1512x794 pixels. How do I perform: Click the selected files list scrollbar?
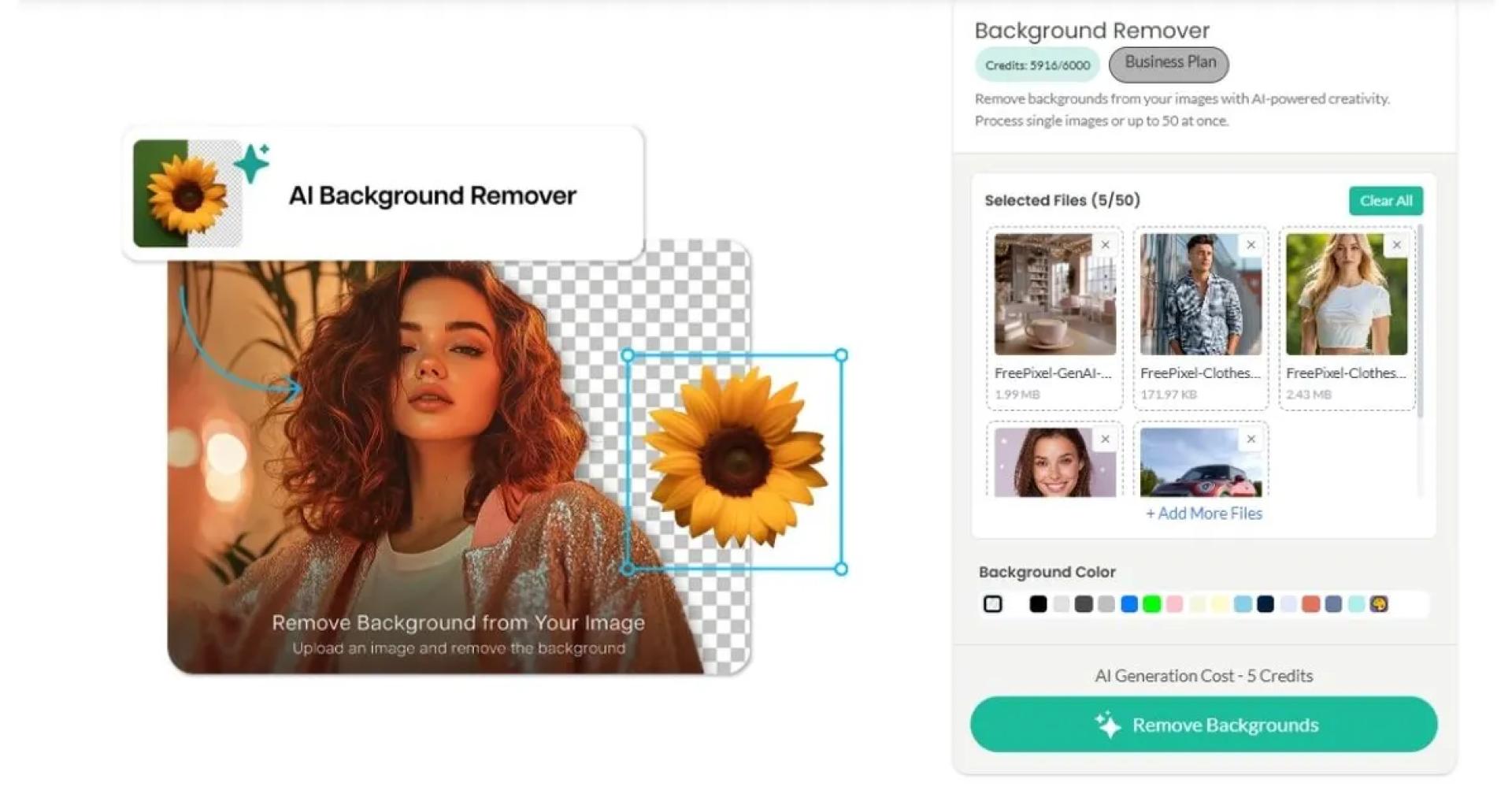pos(1420,321)
